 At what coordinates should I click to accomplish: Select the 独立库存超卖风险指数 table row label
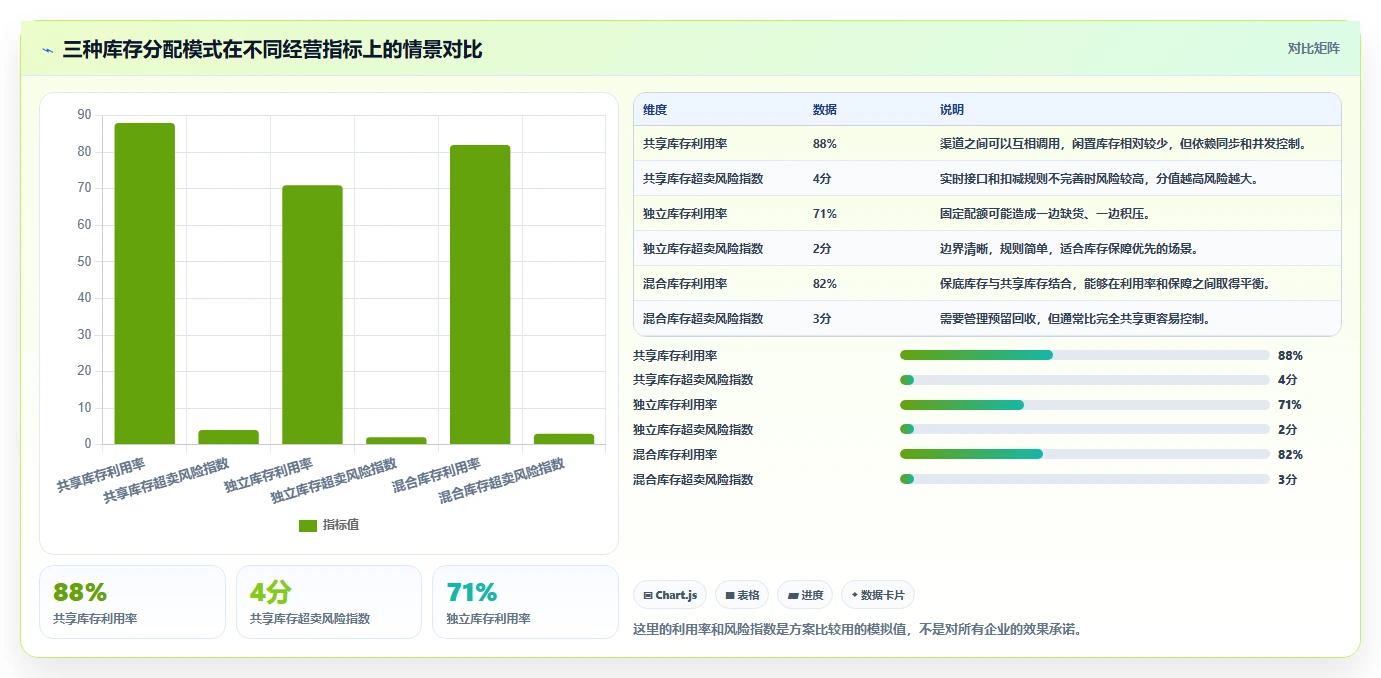[x=703, y=249]
